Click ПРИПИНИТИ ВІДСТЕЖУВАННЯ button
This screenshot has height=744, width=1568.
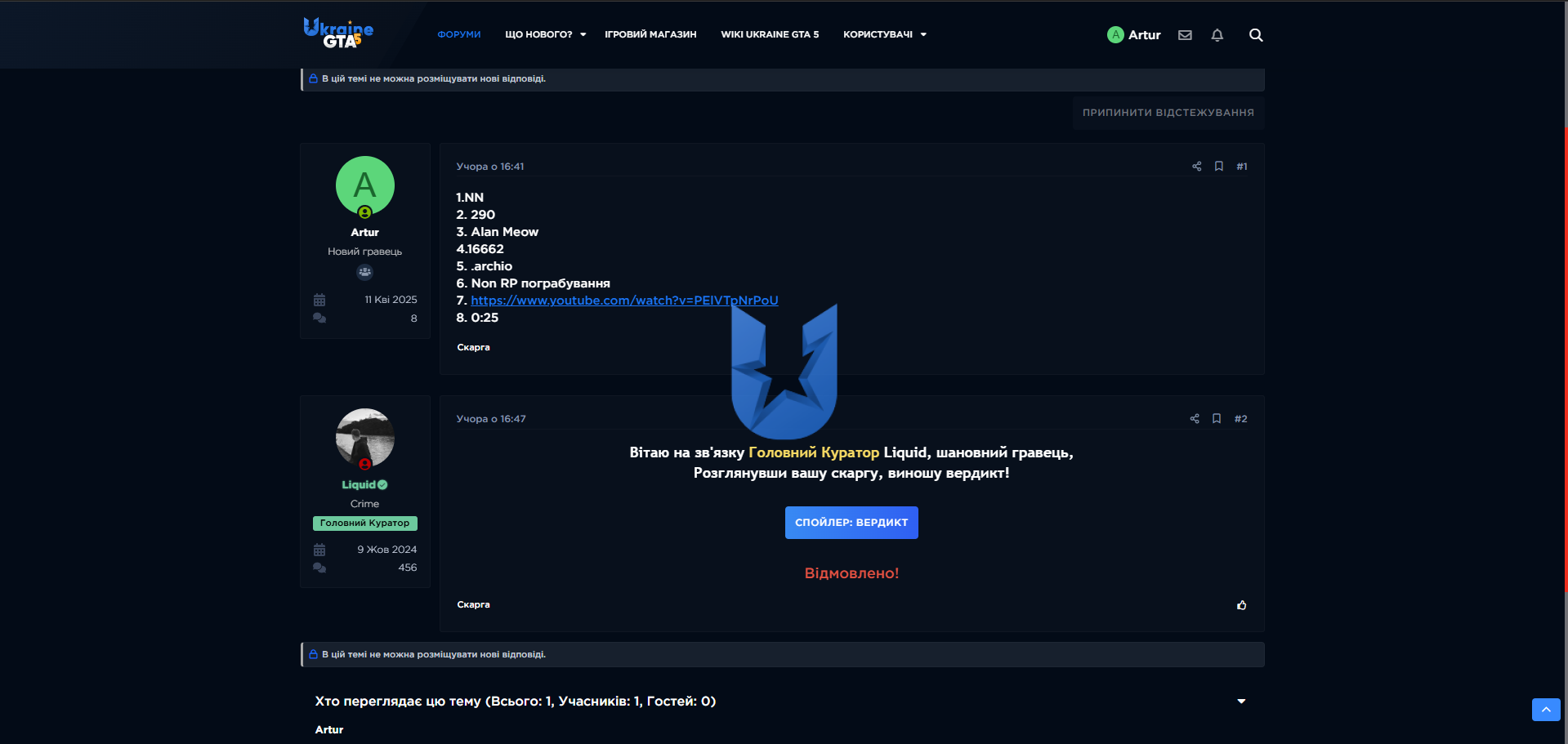pos(1168,113)
